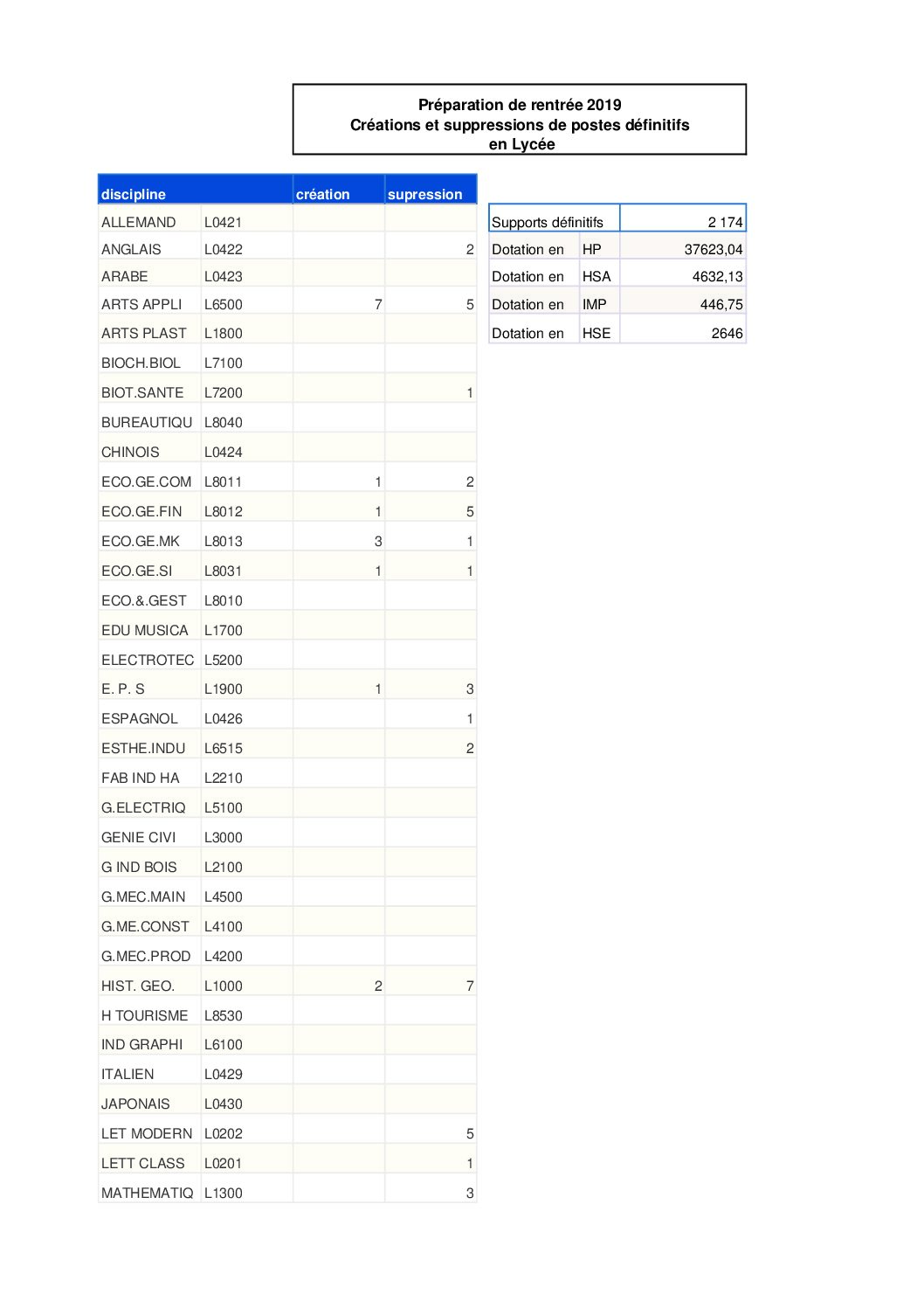This screenshot has width=924, height=1308.
Task: Select the G.MEC.MAIN row label
Action: click(149, 893)
